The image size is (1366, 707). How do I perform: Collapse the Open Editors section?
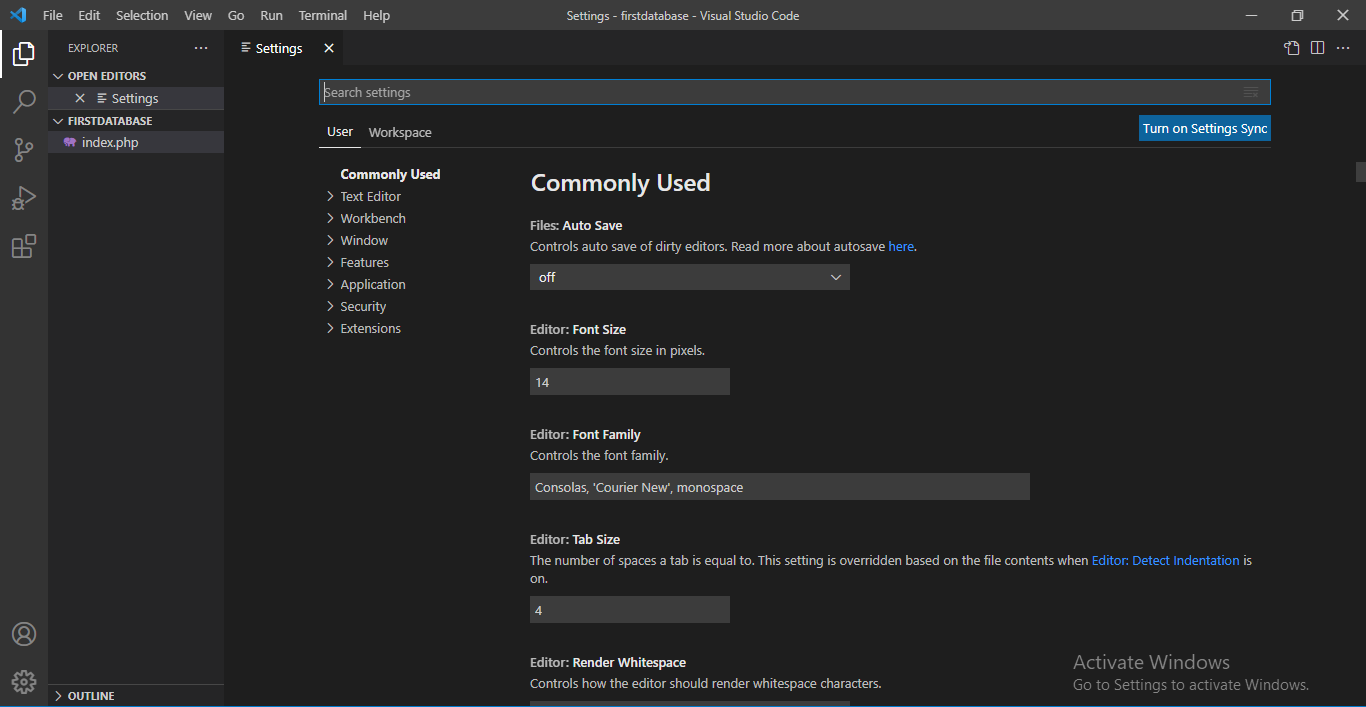point(106,76)
